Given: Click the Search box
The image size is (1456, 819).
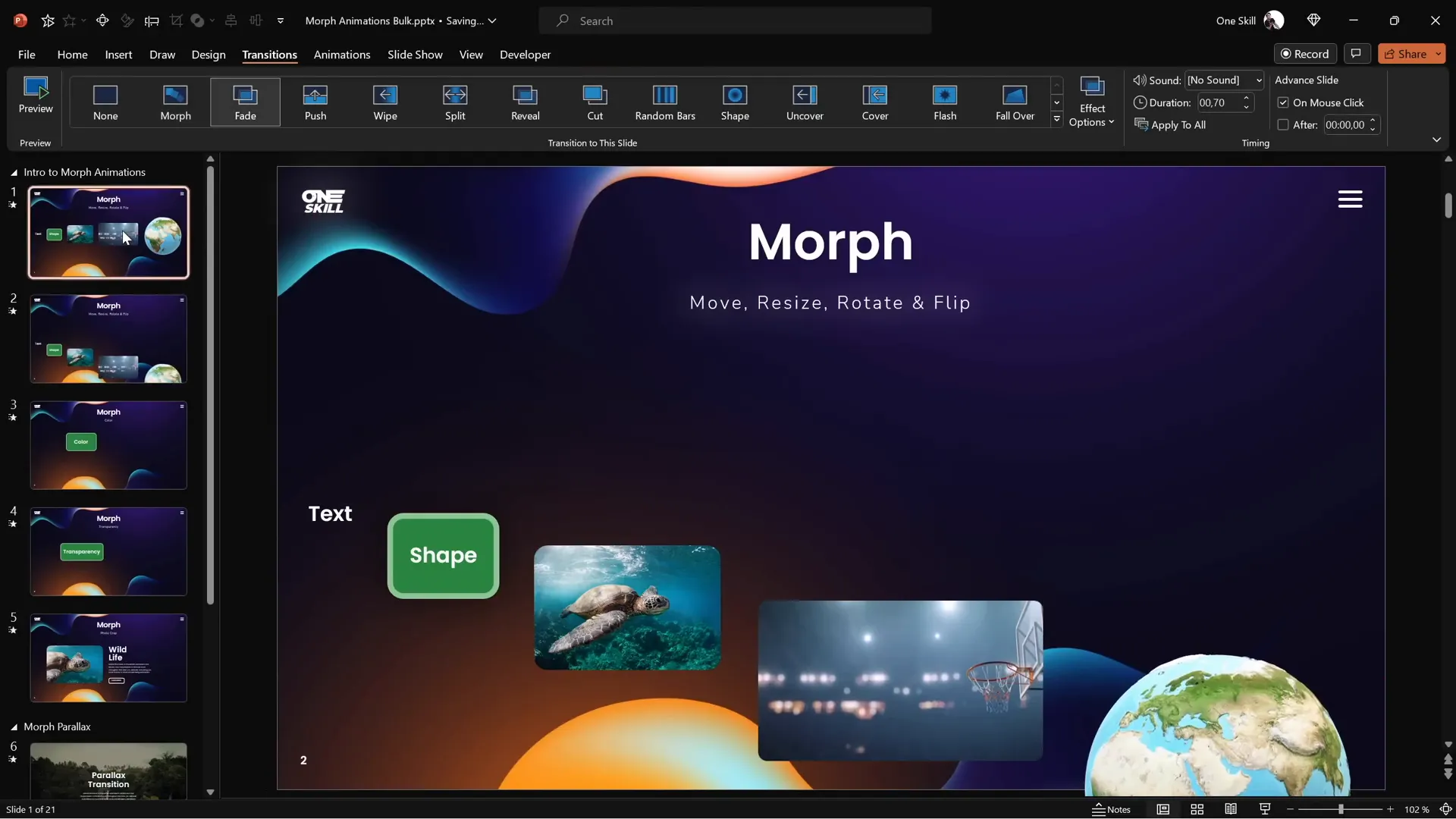Looking at the screenshot, I should point(735,20).
